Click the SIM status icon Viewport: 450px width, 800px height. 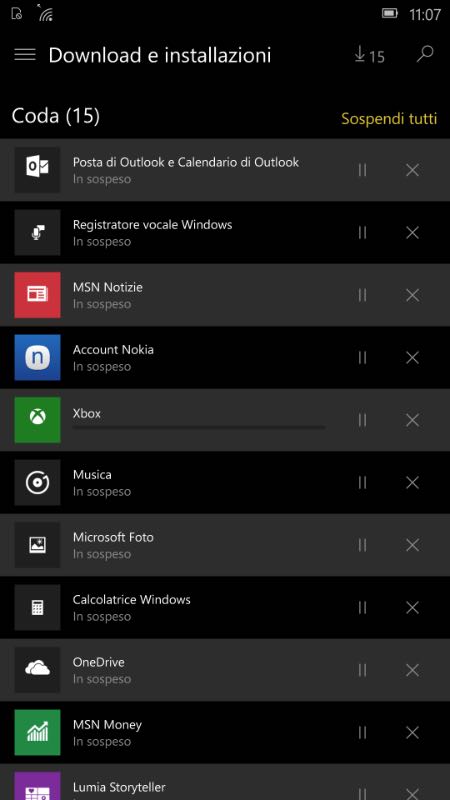(x=17, y=14)
